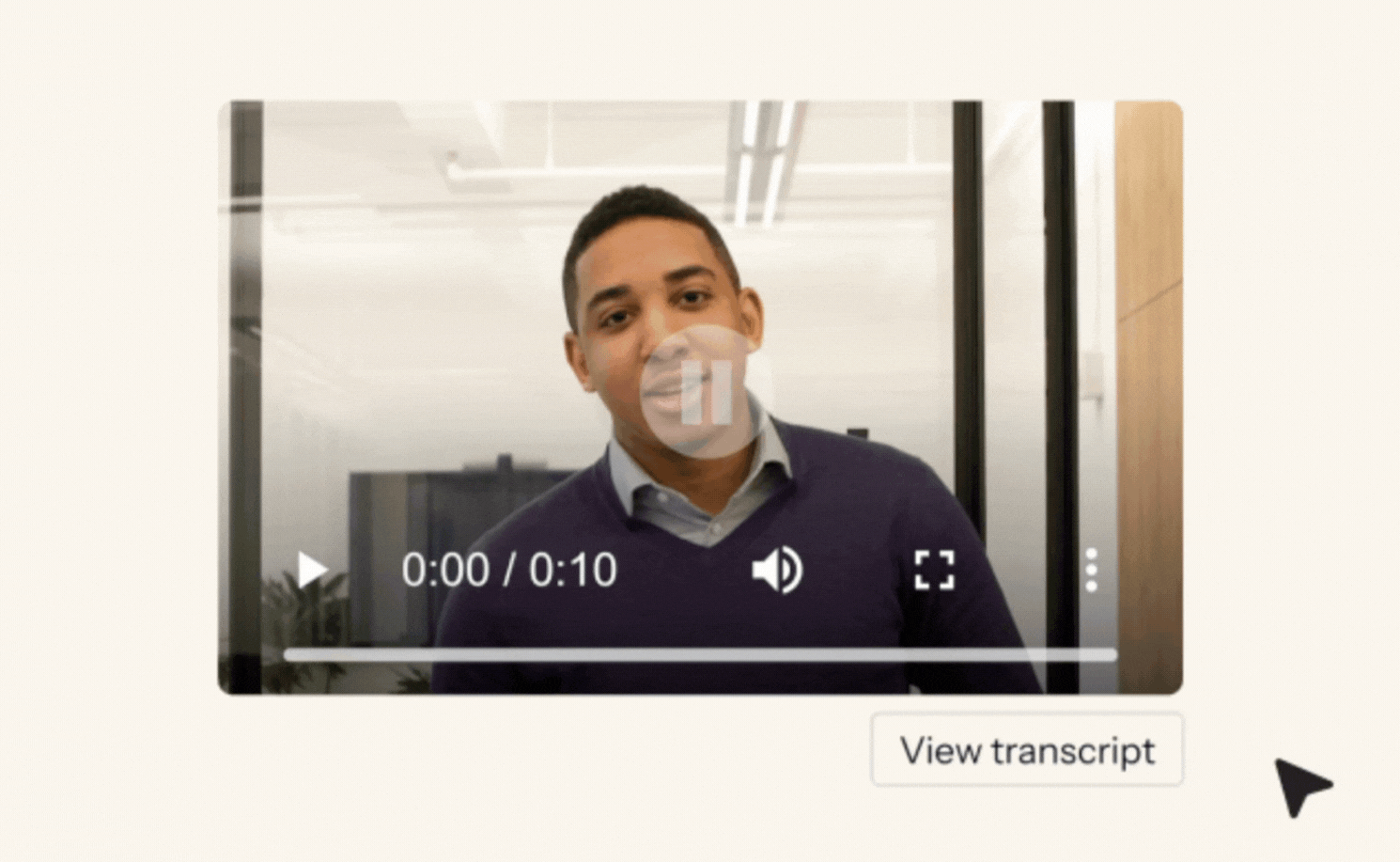Toggle sound with the volume speaker
Screen dimensions: 1400x862
(777, 570)
